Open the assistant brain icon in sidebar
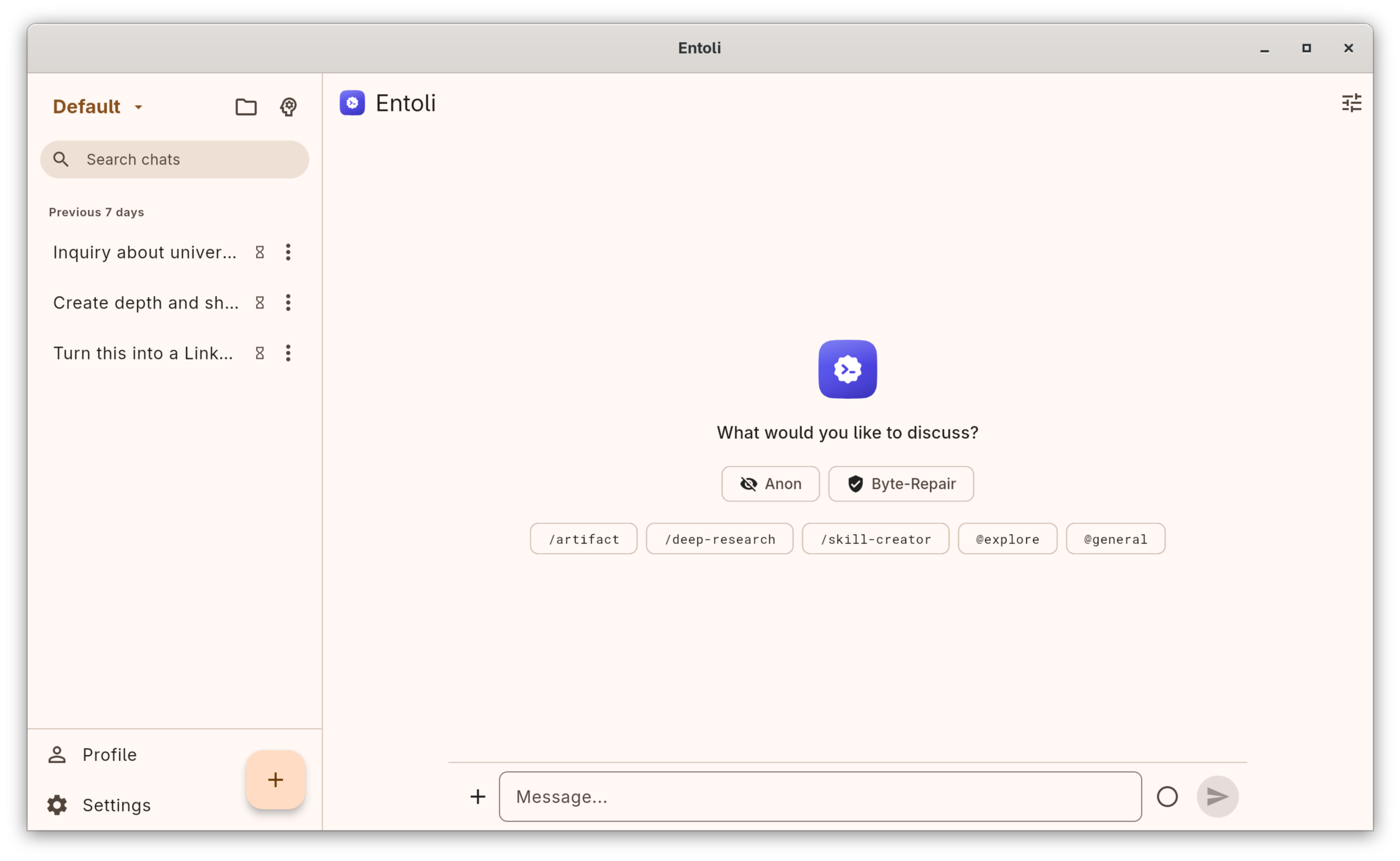Viewport: 1400px width, 861px height. (289, 107)
